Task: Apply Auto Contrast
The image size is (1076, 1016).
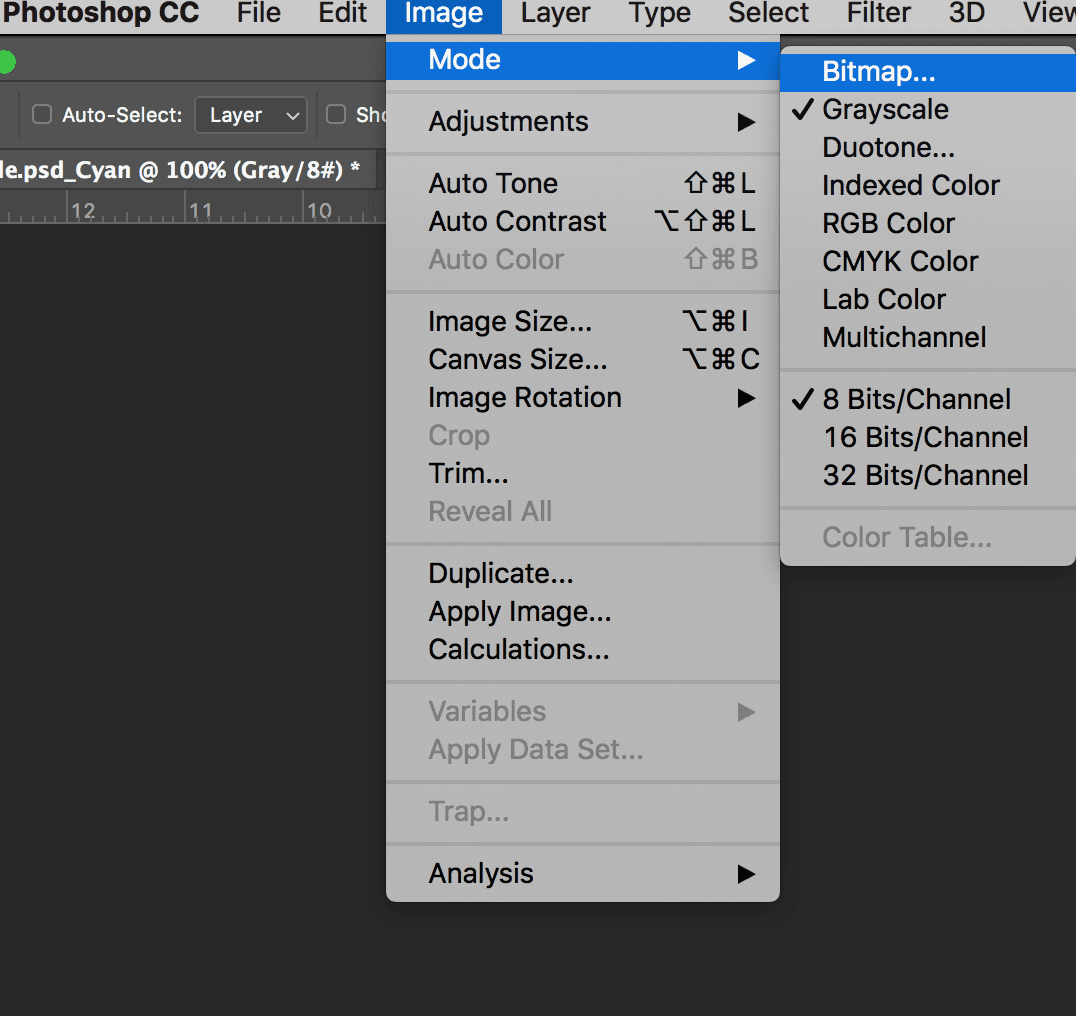Action: point(583,222)
